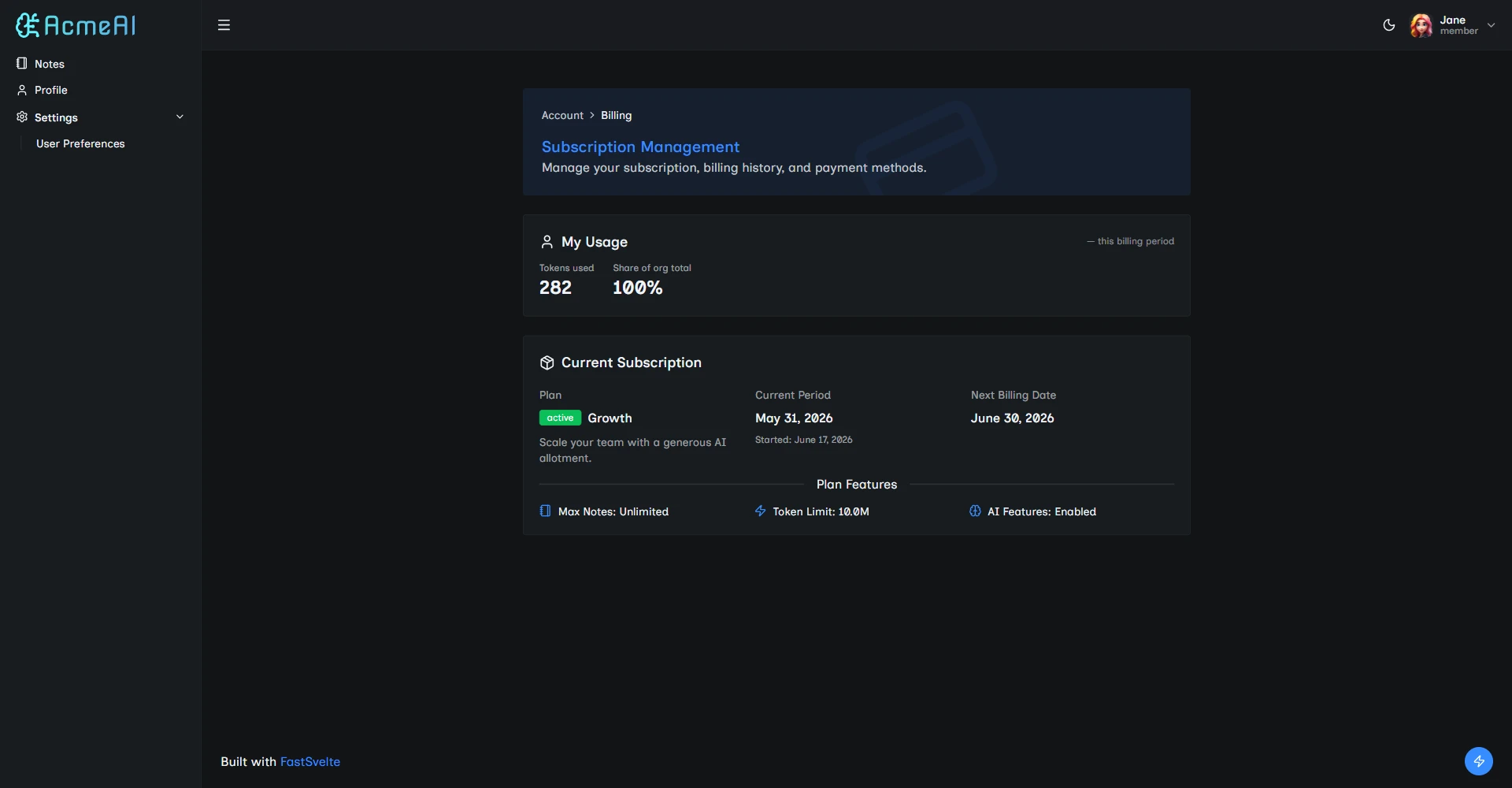
Task: Switch theme with the moon icon
Action: pos(1389,25)
